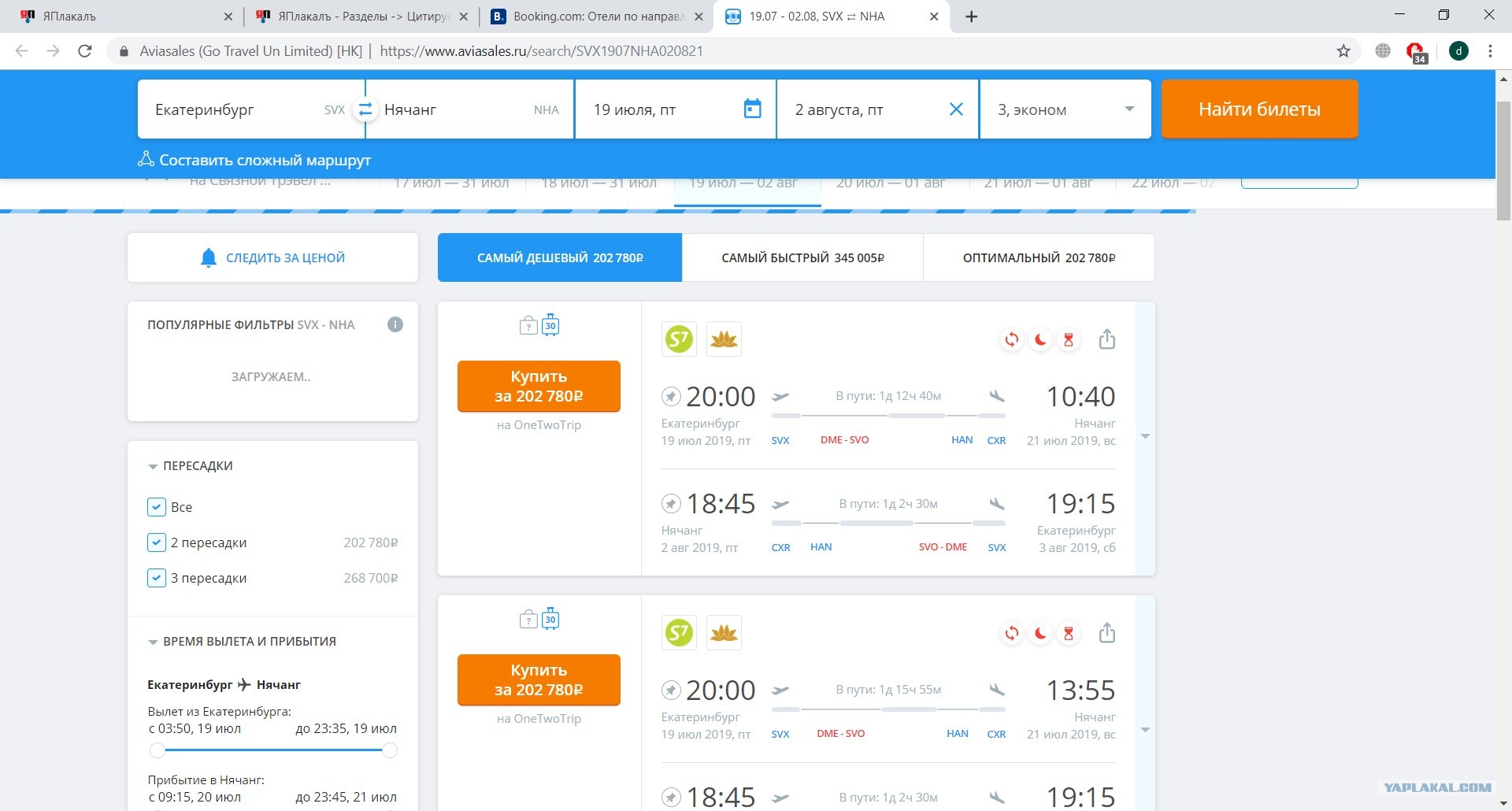
Task: Bookmark this page with the star icon
Action: coord(1343,51)
